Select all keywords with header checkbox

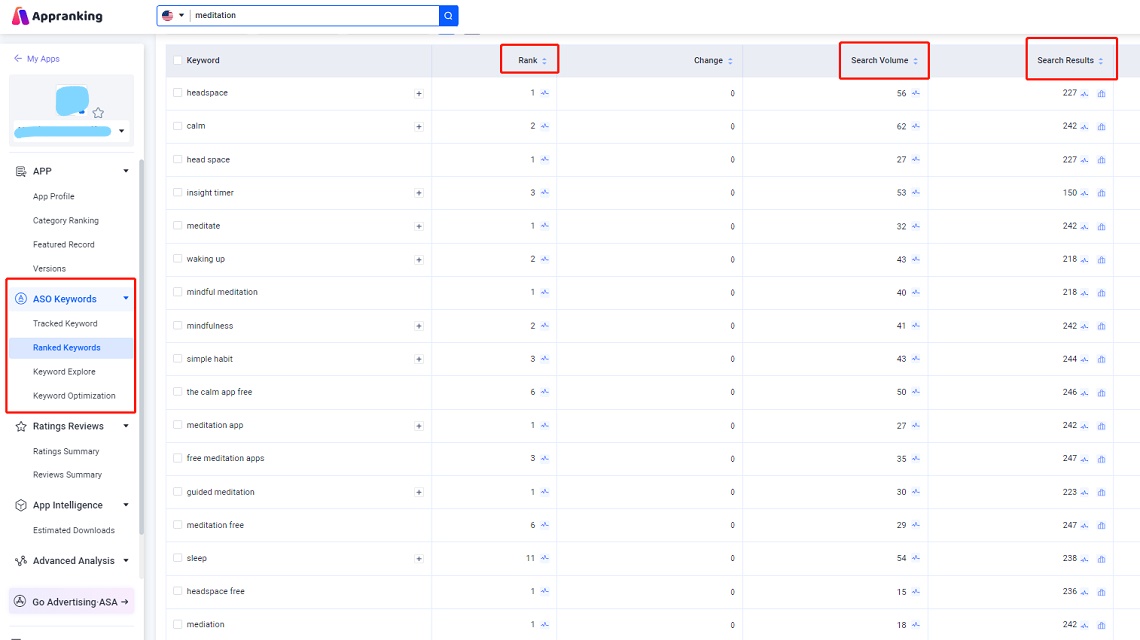177,60
